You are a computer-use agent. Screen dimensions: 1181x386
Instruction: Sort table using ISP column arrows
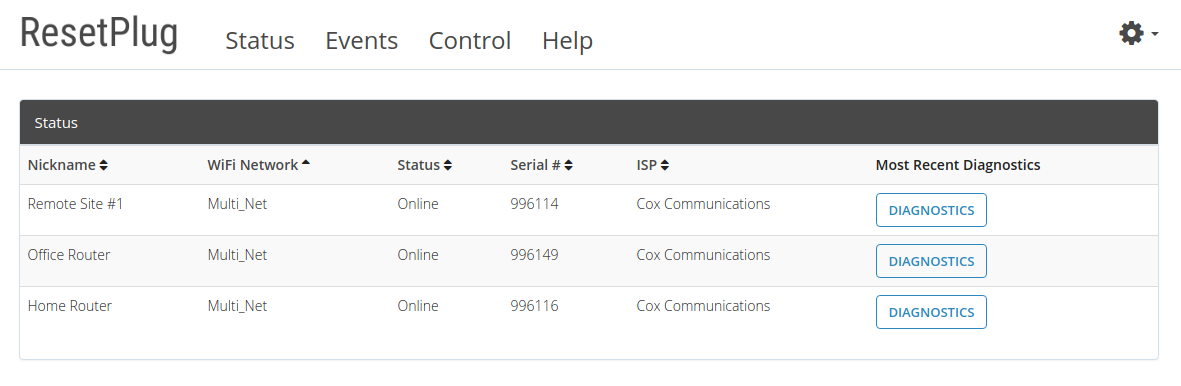pyautogui.click(x=666, y=165)
